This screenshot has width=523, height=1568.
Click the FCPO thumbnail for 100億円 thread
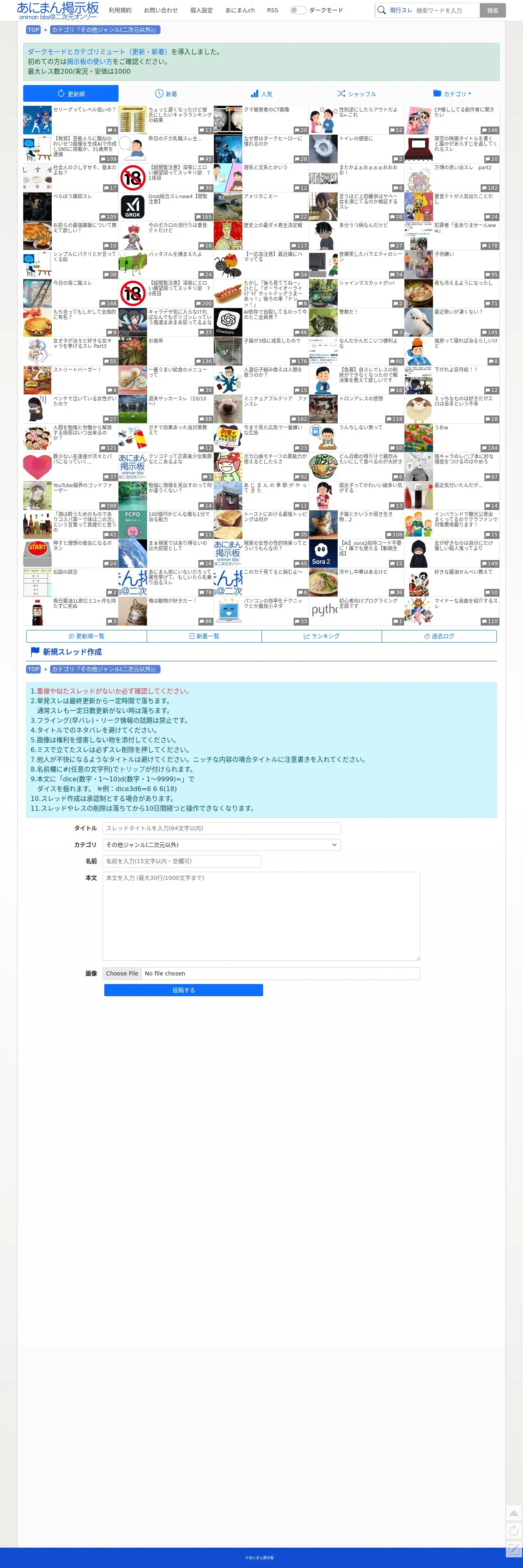[132, 525]
